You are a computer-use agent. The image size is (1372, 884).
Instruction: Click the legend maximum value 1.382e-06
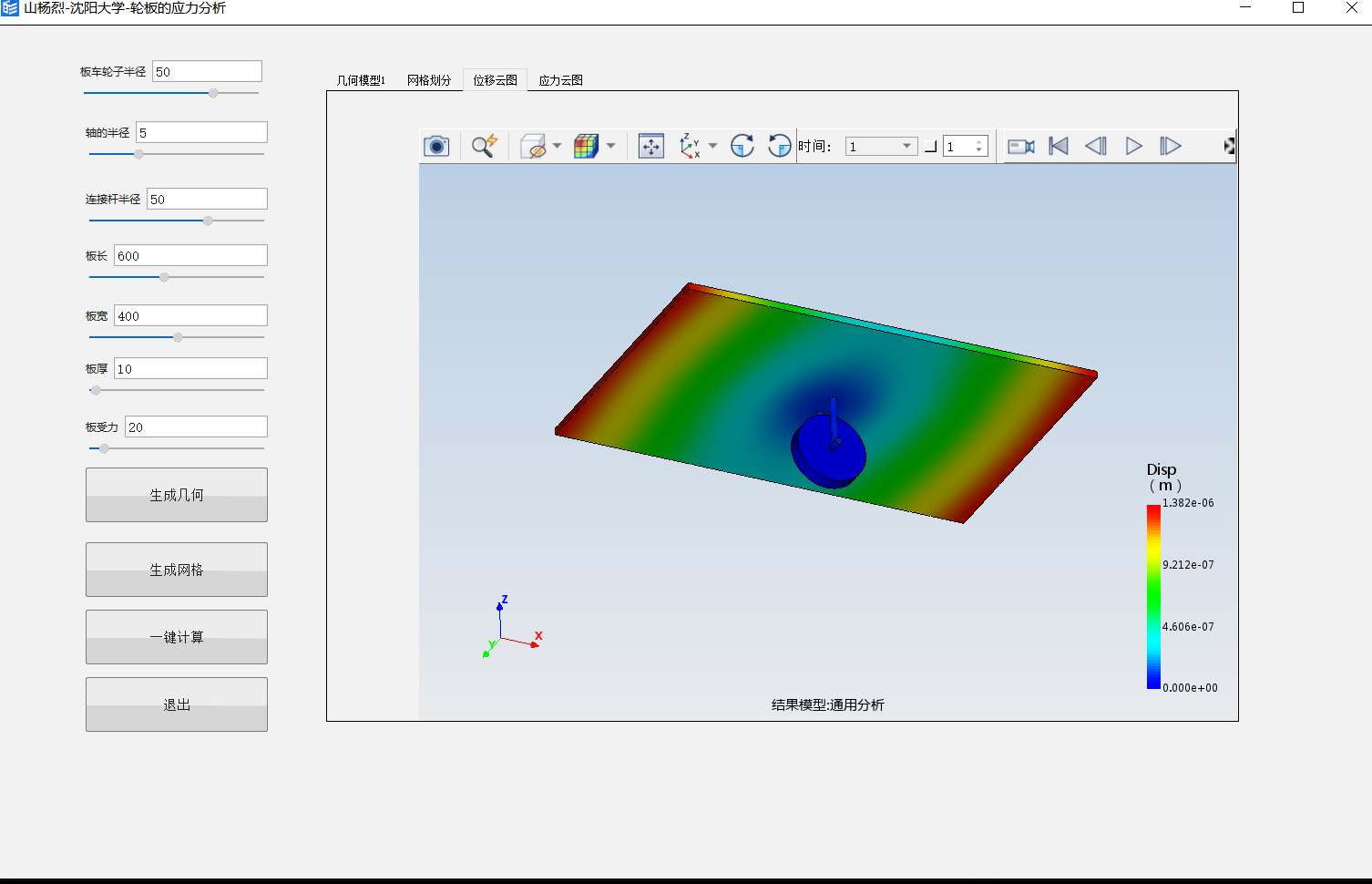coord(1188,503)
